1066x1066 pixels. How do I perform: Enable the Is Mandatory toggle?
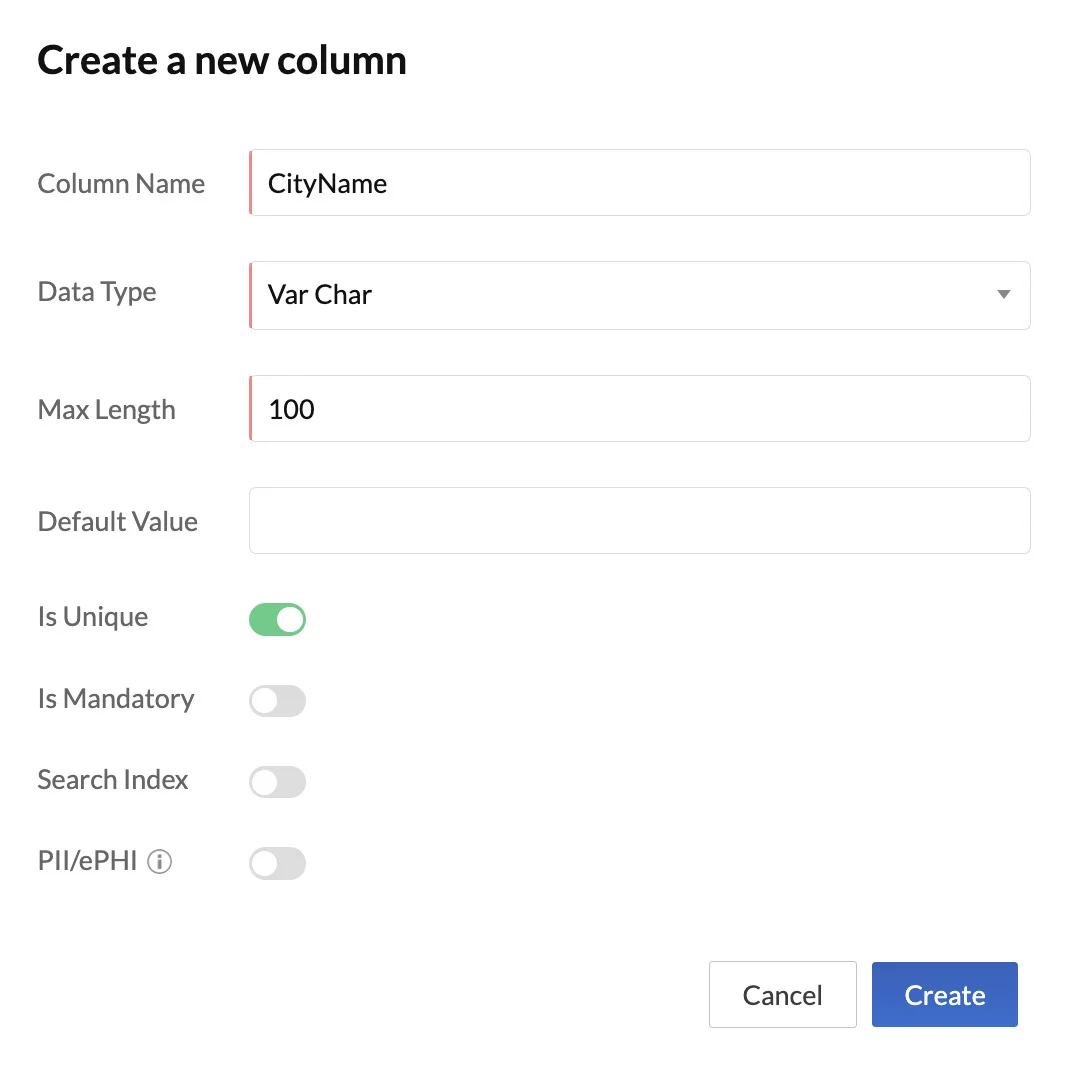tap(277, 701)
